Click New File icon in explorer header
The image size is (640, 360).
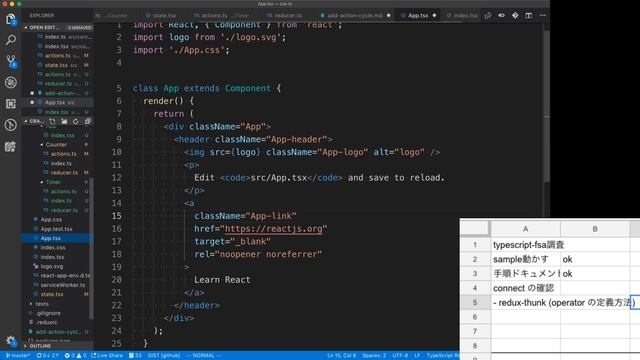coord(52,121)
